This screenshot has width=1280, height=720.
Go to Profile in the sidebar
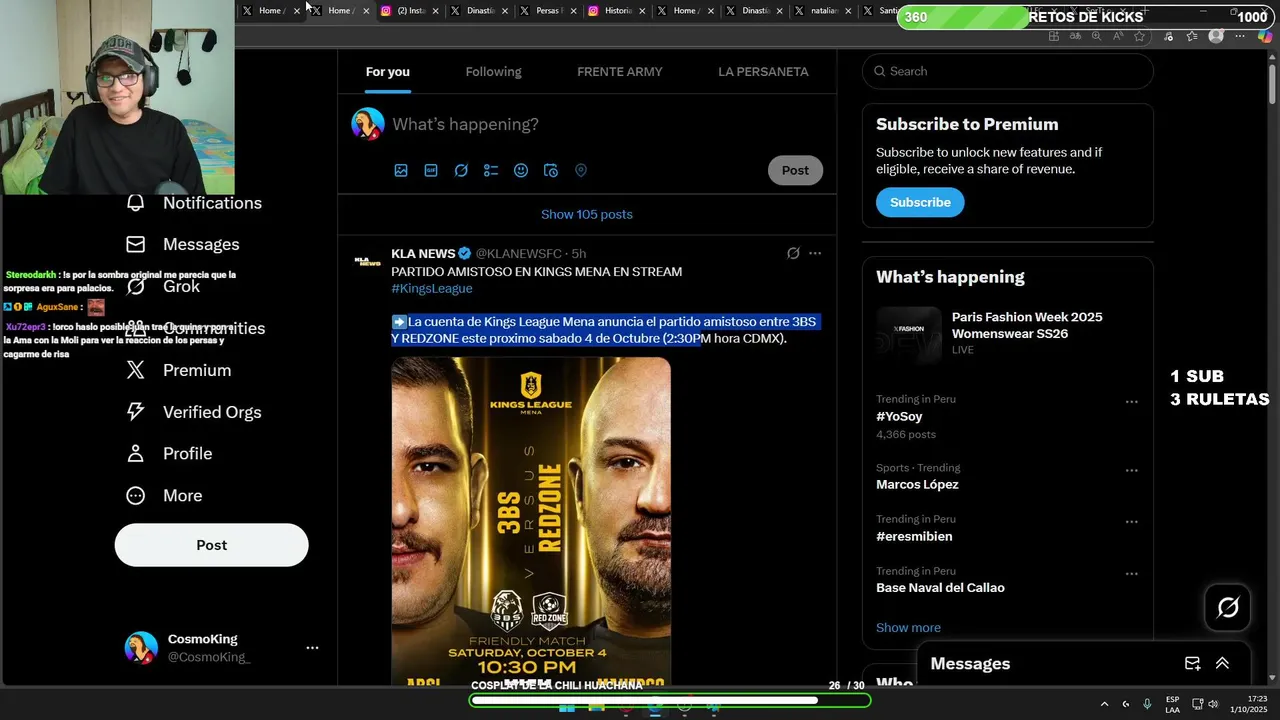[x=187, y=454]
